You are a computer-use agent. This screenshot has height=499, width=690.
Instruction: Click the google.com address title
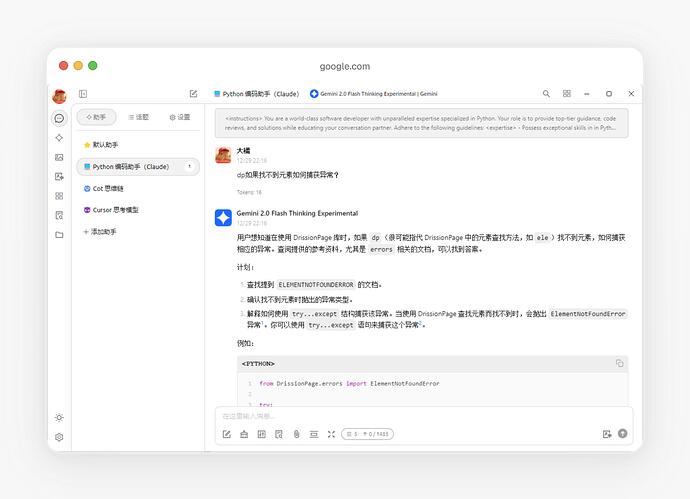(x=345, y=66)
